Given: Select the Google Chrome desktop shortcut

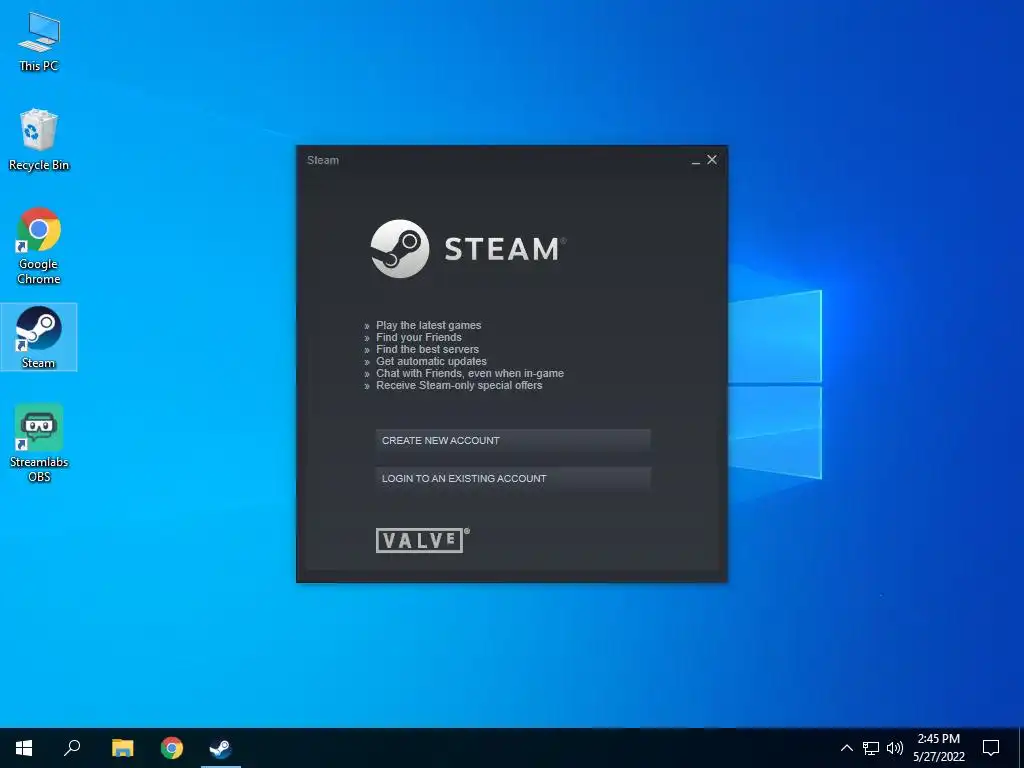Looking at the screenshot, I should (39, 246).
